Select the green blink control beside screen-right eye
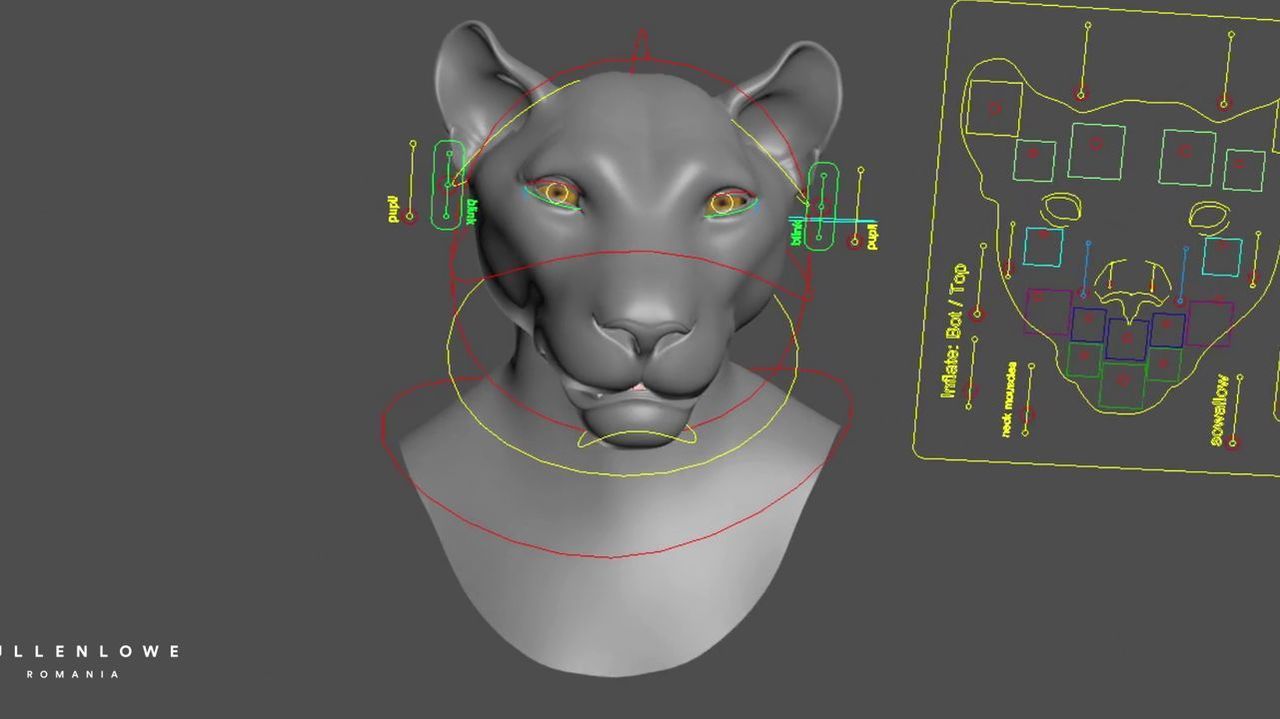Screen dimensions: 1280x719 click(822, 206)
